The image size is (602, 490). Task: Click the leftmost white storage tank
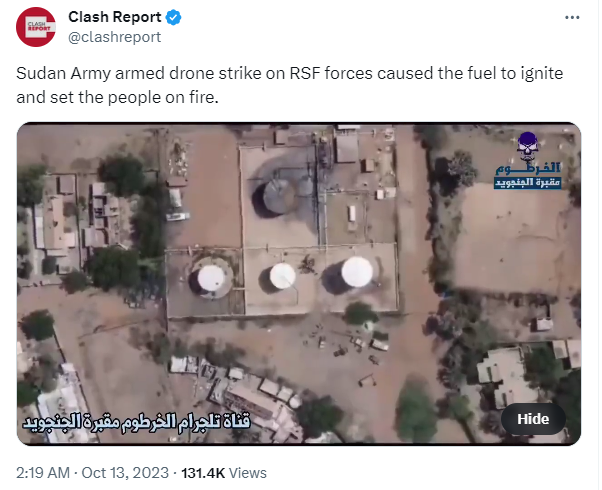pos(210,278)
